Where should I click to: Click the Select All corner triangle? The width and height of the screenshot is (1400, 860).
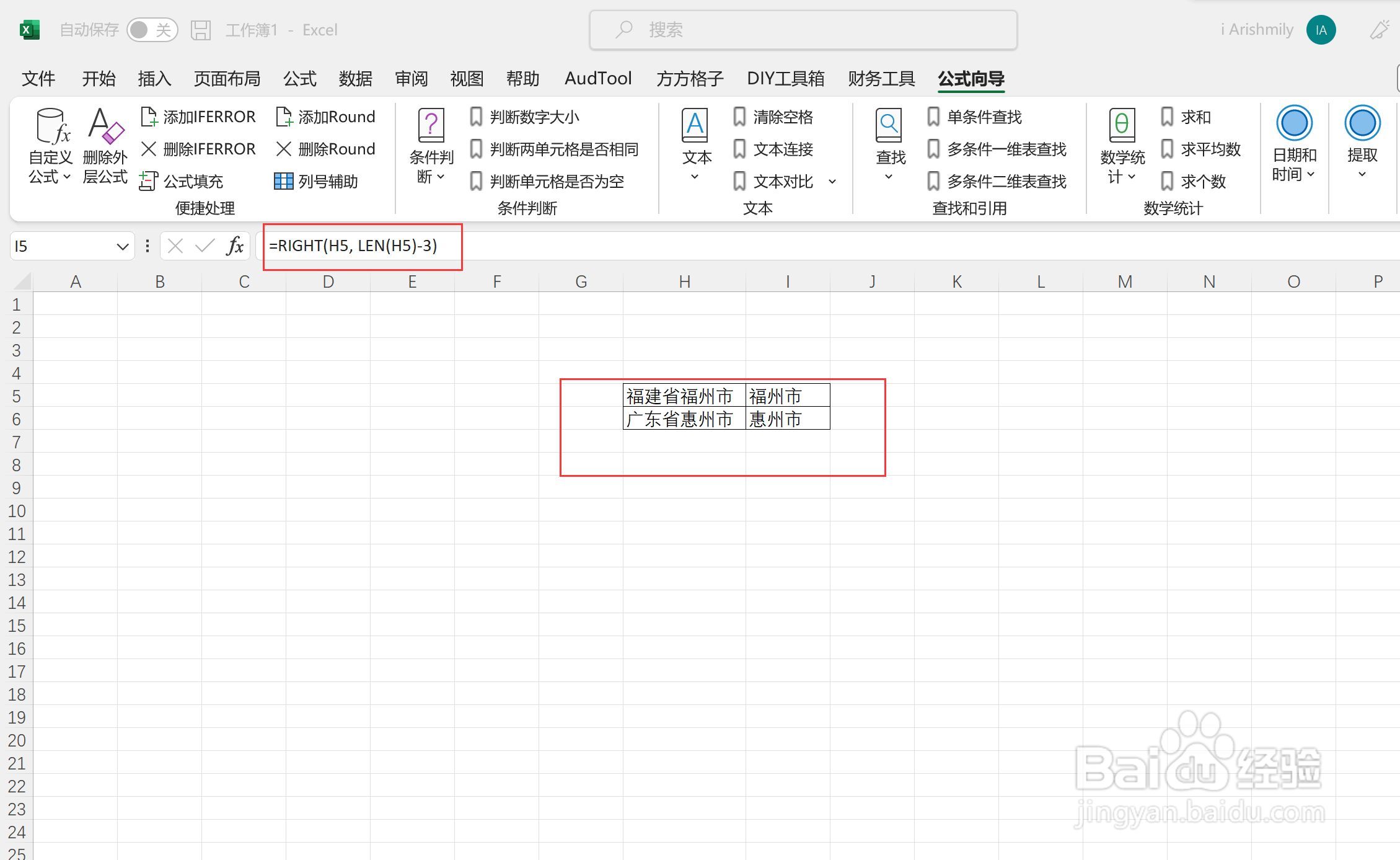click(22, 281)
